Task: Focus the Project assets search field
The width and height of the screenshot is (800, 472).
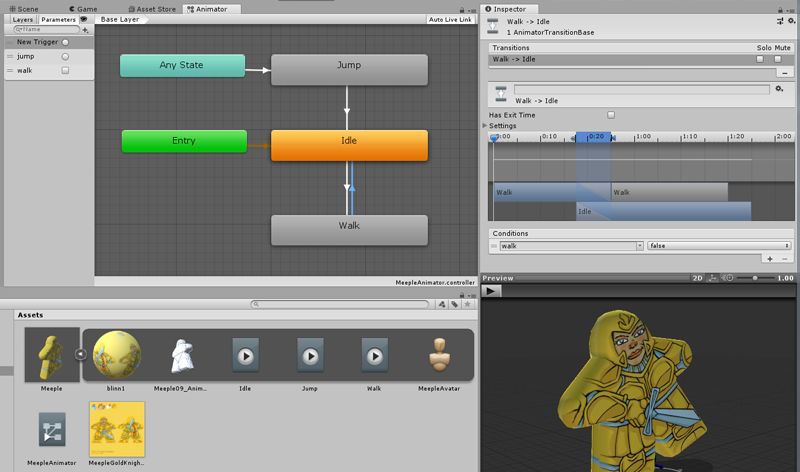Action: click(339, 304)
